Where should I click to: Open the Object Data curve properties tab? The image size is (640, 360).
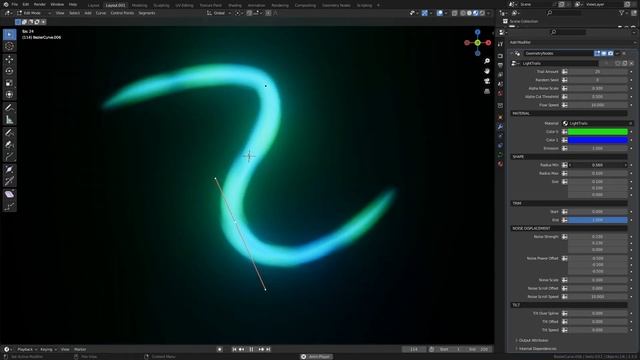[500, 155]
